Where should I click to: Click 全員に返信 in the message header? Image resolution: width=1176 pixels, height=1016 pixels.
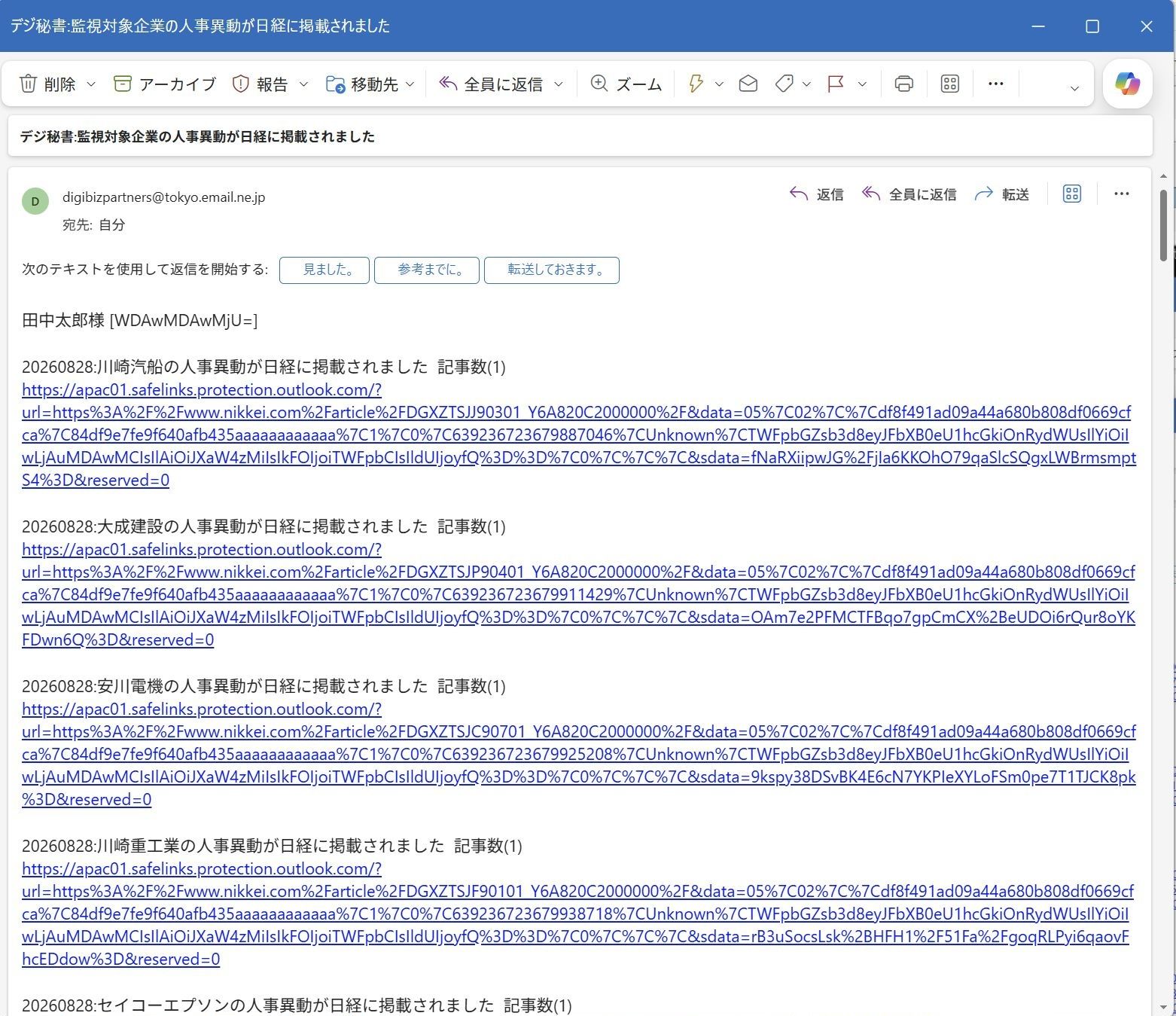tap(909, 194)
